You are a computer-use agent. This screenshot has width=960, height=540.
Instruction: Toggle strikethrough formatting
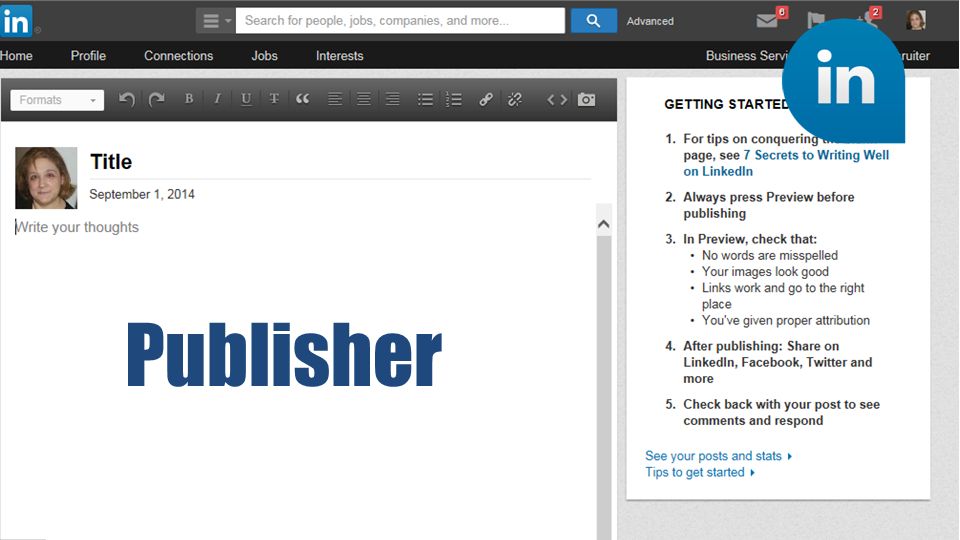click(x=274, y=99)
